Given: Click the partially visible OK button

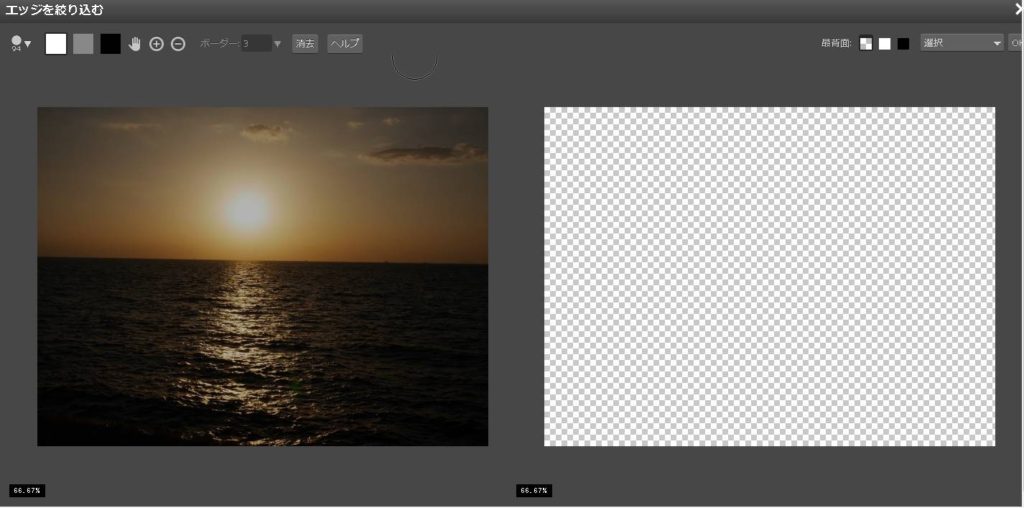Looking at the screenshot, I should pyautogui.click(x=1016, y=44).
